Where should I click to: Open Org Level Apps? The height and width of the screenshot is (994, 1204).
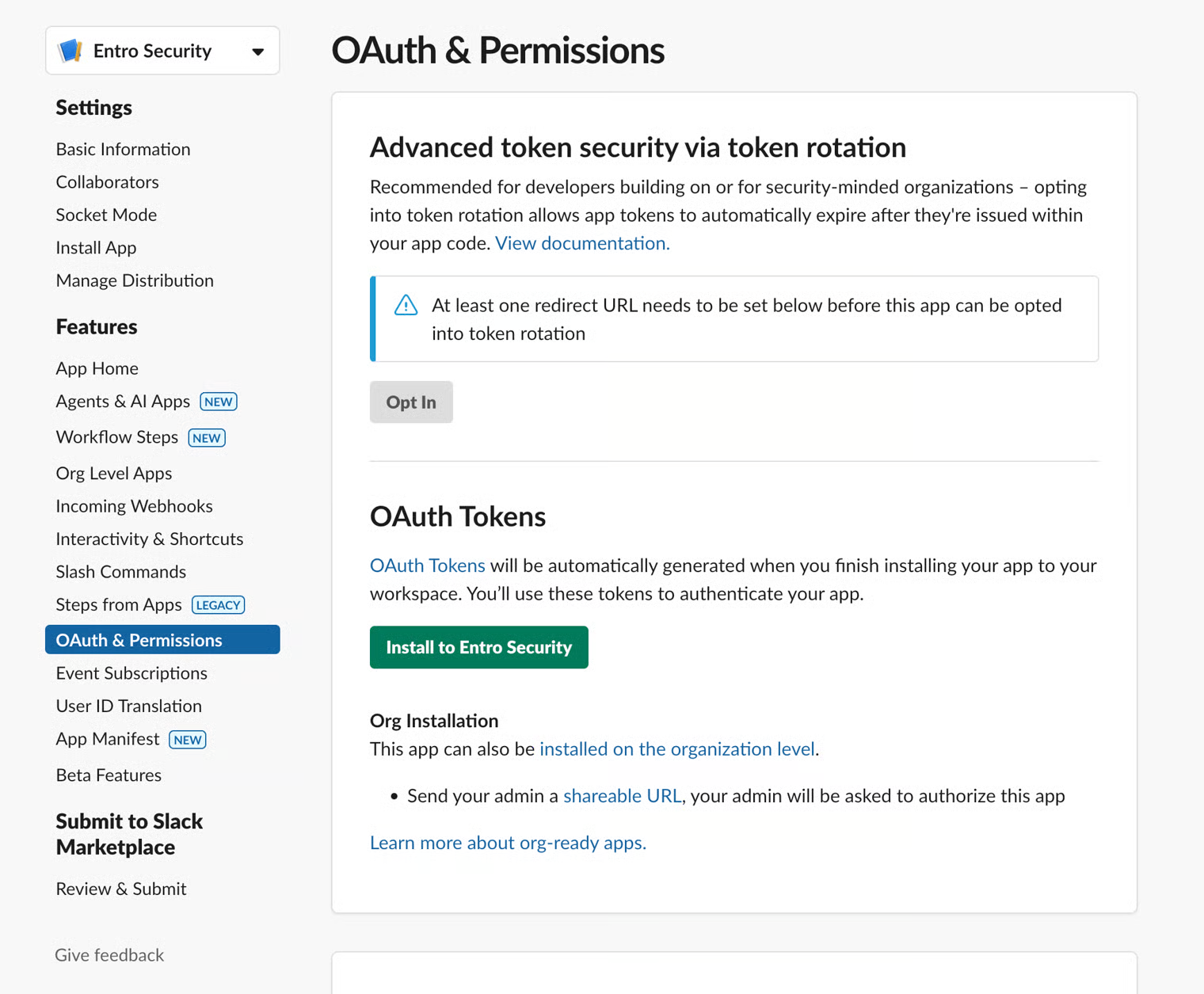[x=113, y=473]
